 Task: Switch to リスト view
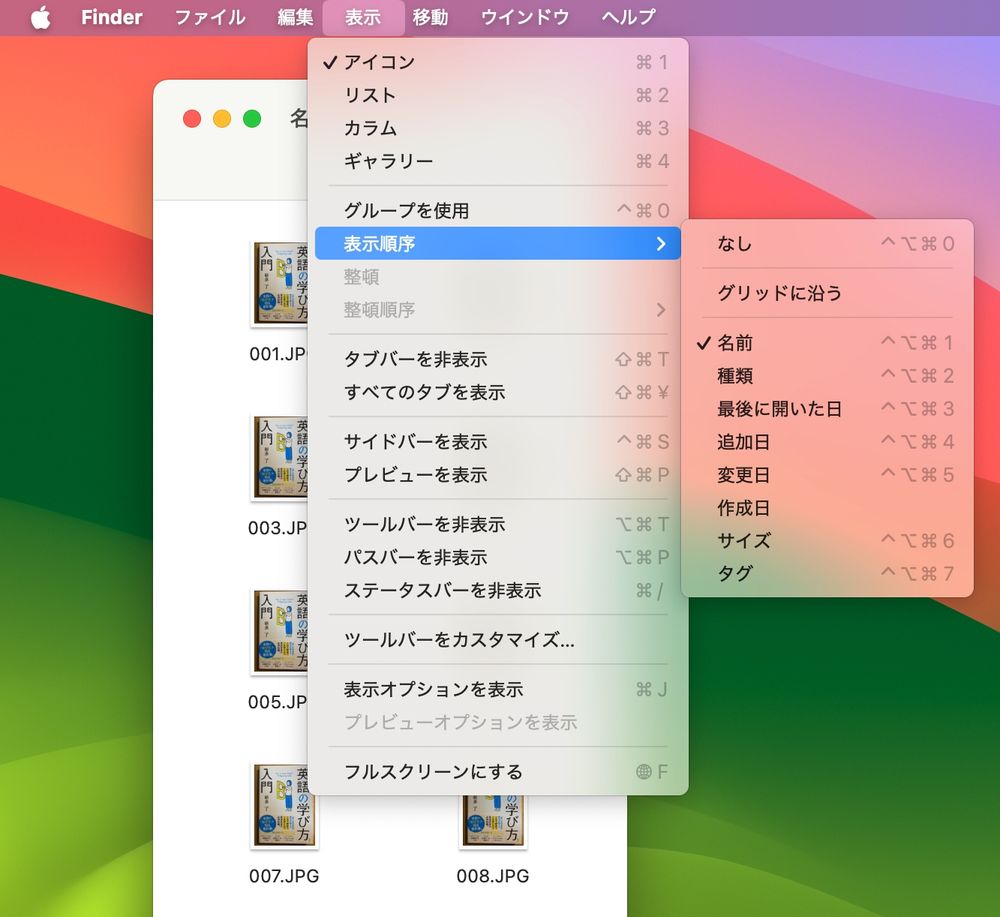[498, 95]
